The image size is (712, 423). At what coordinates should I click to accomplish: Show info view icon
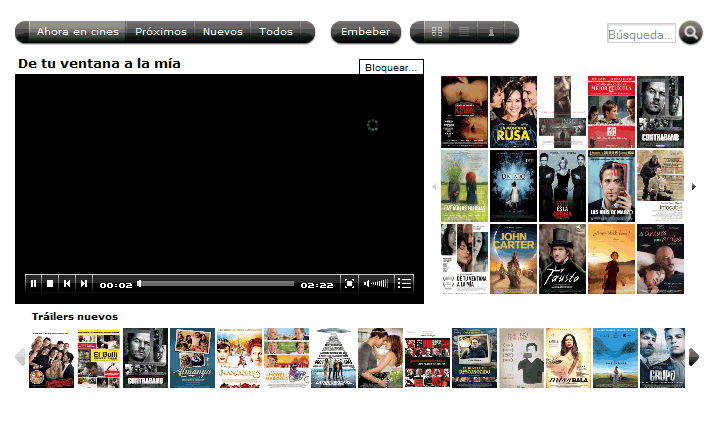(491, 31)
